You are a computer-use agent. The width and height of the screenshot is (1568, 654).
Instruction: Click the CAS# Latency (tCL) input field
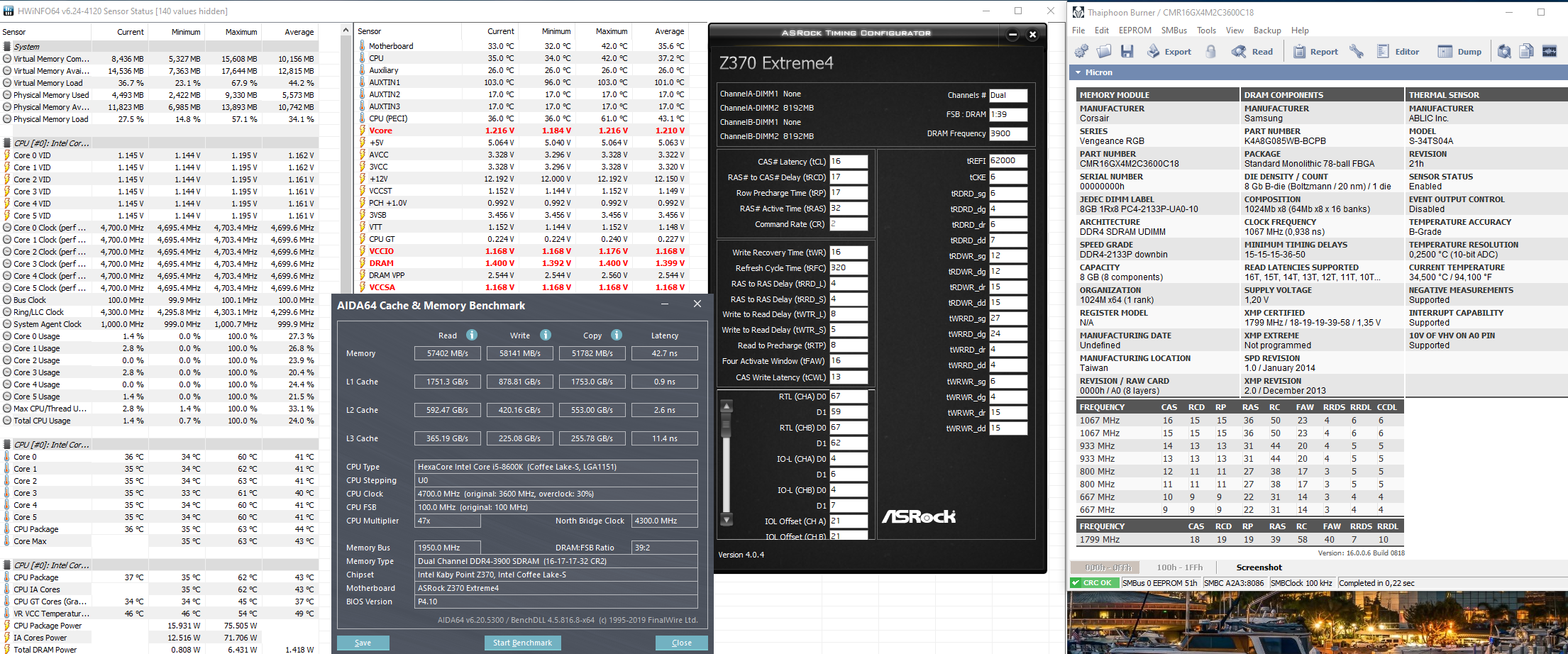pos(849,162)
